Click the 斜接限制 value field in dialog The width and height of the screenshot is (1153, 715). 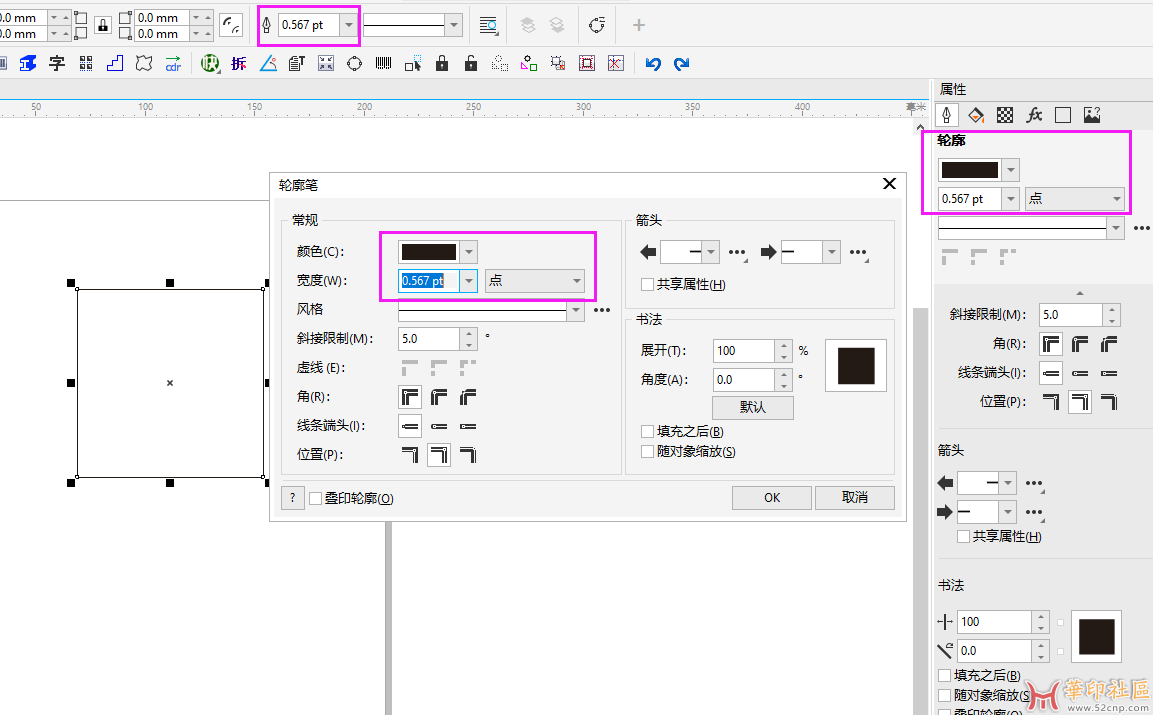[429, 339]
